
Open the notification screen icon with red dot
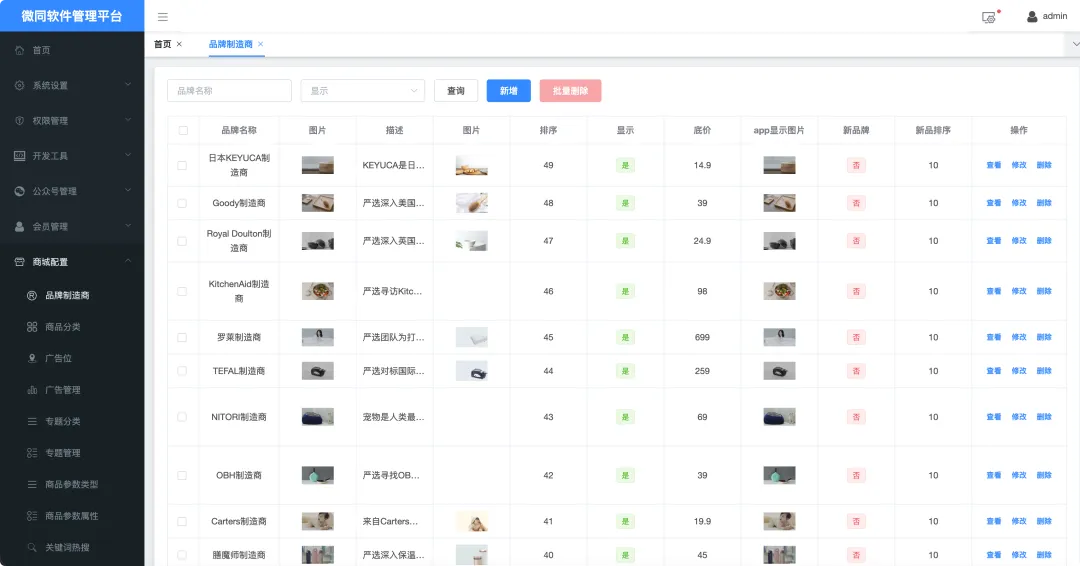tap(990, 17)
